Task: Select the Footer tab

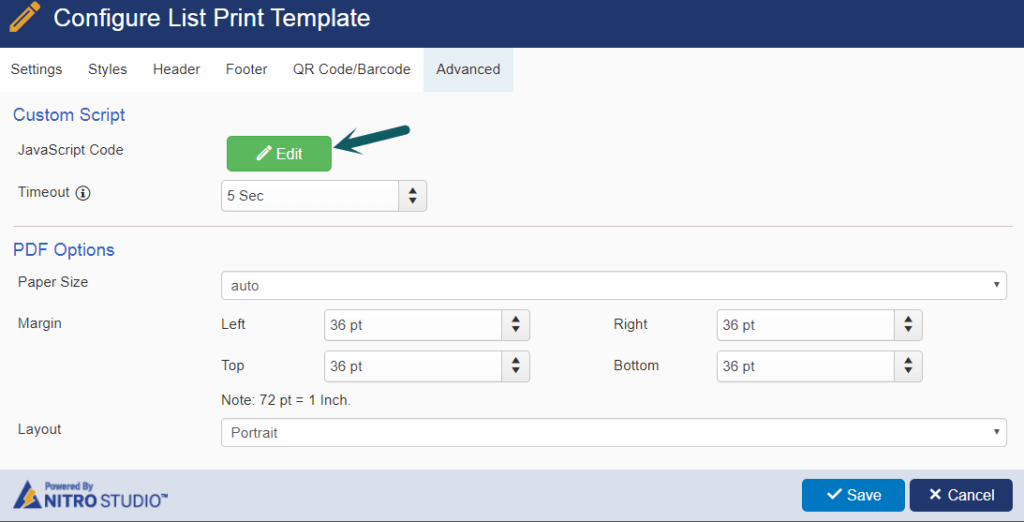Action: (x=246, y=70)
